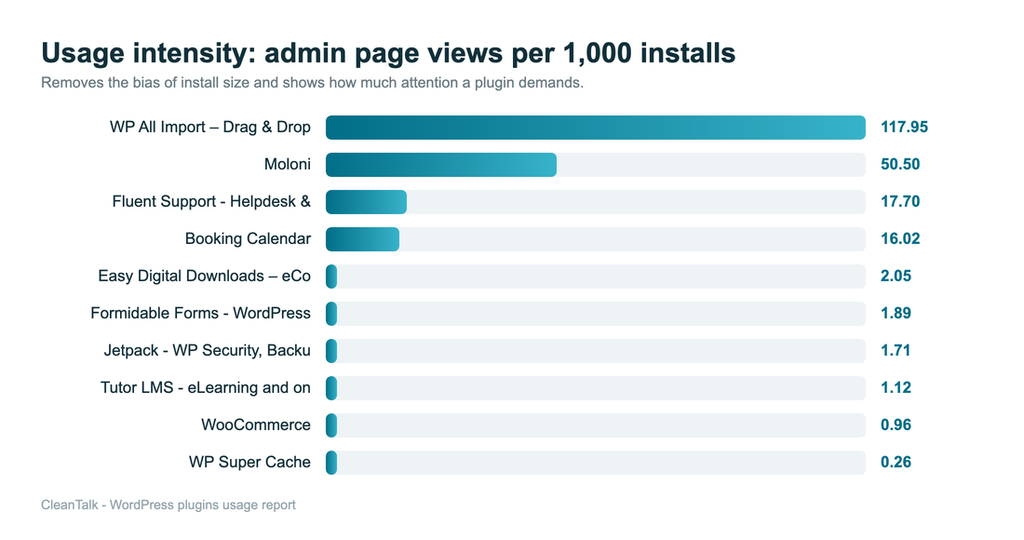Click the value 2.05
The width and height of the screenshot is (1024, 540).
coord(895,276)
